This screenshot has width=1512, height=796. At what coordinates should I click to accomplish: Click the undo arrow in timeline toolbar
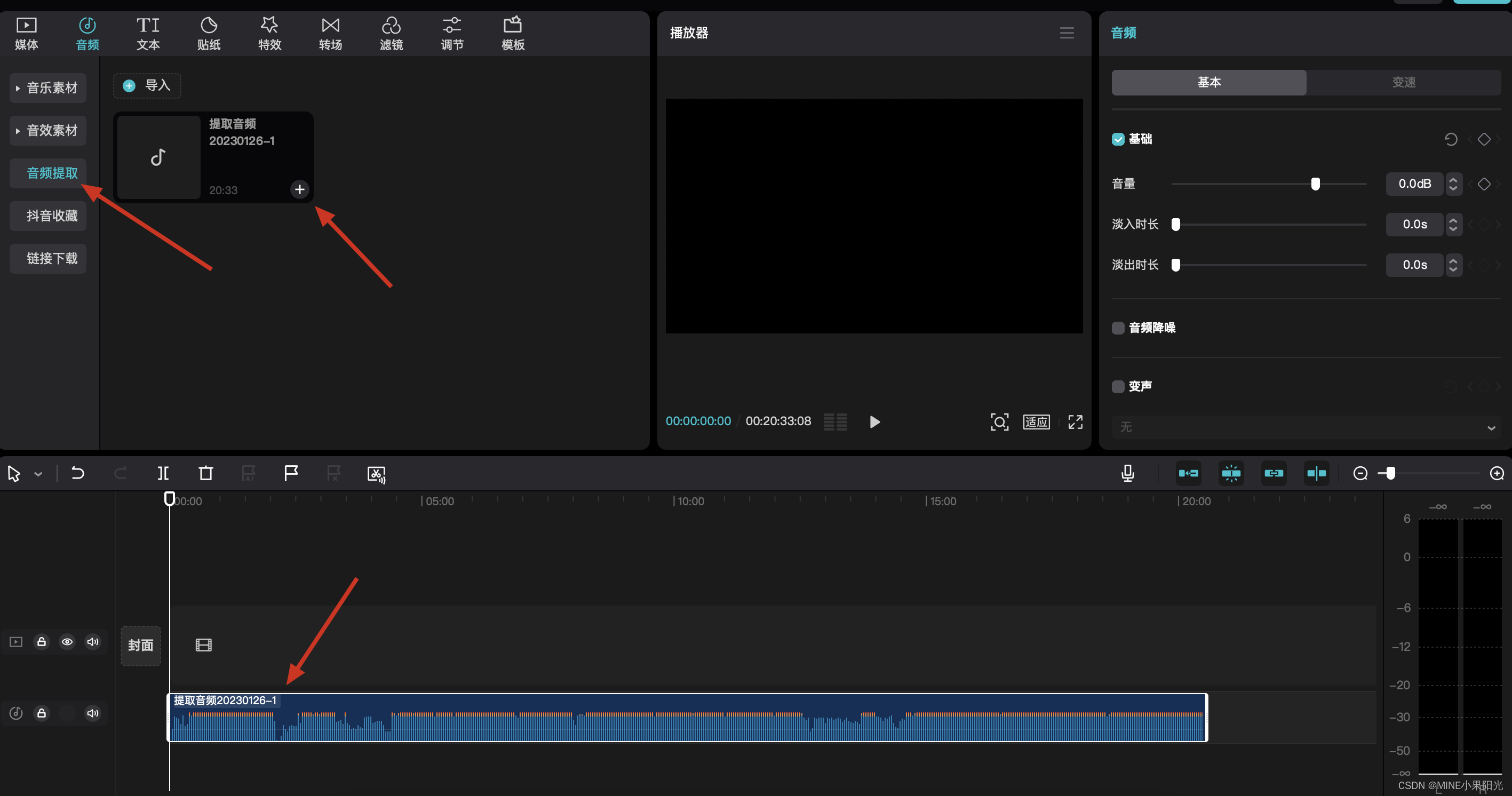[77, 473]
